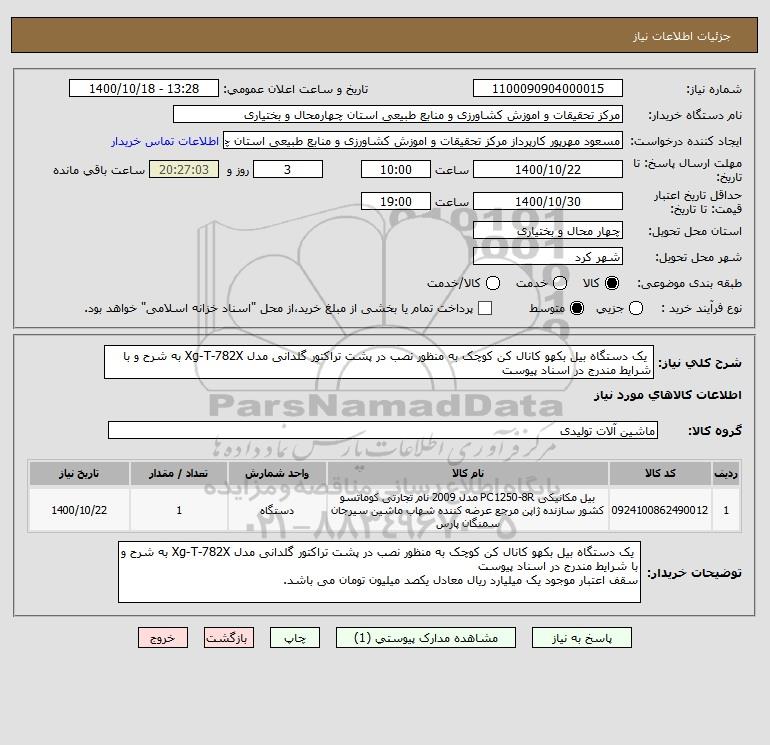The height and width of the screenshot is (745, 770).
Task: Click the گروه کالا field ماشین آلات تولیدی
Action: (383, 431)
